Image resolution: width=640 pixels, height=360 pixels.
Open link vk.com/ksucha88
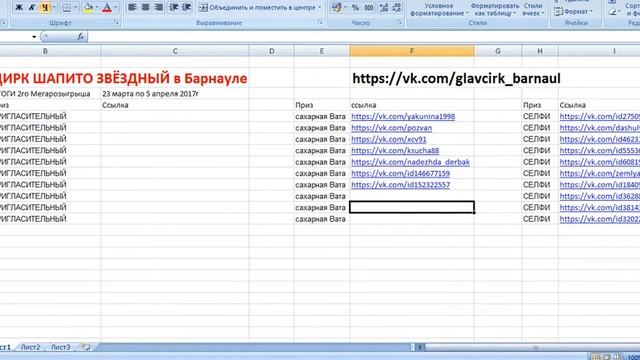point(395,151)
